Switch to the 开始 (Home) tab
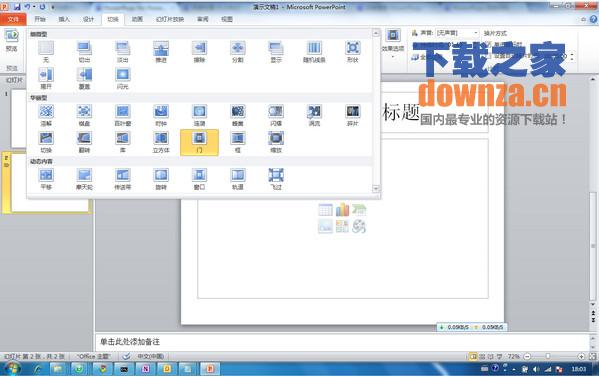The height and width of the screenshot is (377, 599). pos(40,19)
